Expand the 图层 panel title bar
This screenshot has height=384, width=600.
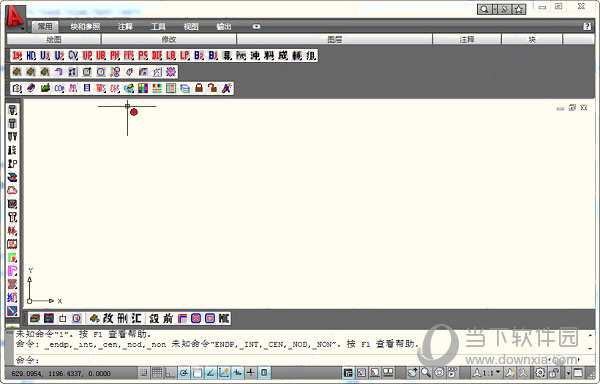(x=334, y=39)
